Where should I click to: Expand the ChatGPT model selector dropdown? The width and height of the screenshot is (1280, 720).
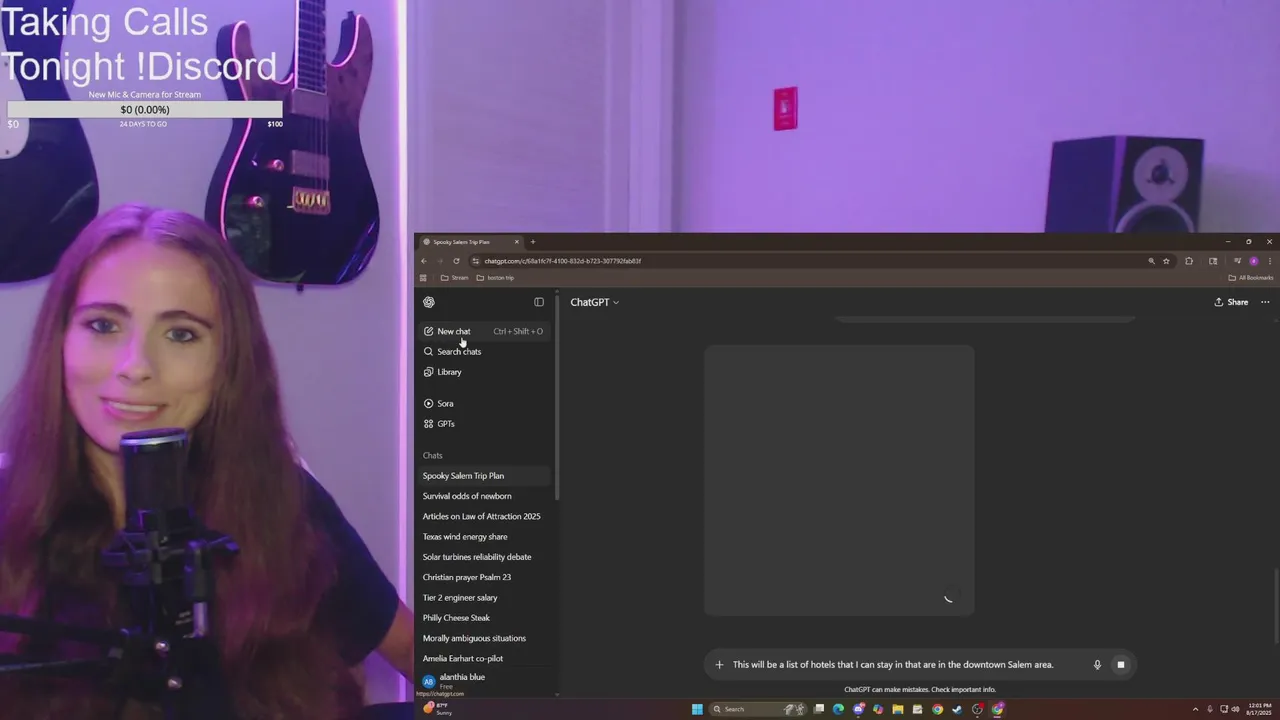point(594,302)
